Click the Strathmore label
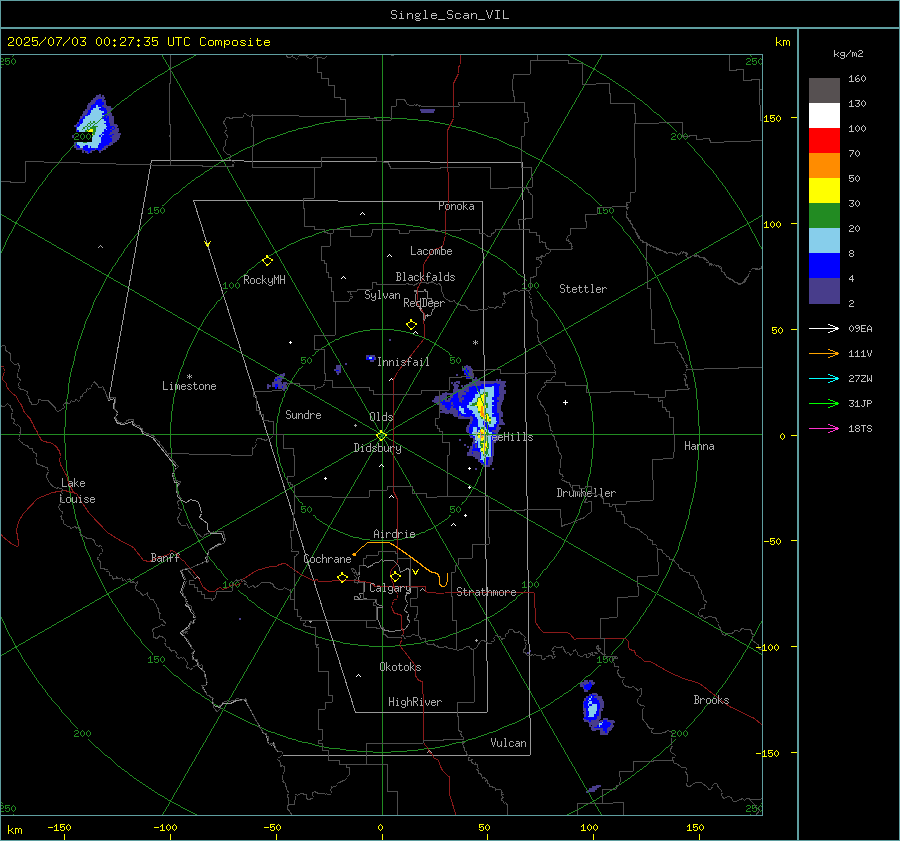The width and height of the screenshot is (900, 841). (x=486, y=592)
